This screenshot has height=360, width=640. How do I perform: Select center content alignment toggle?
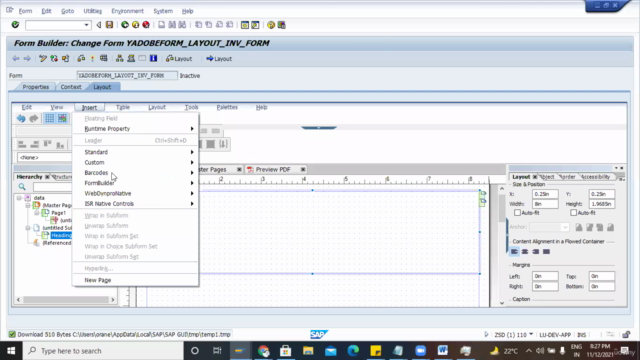point(525,251)
